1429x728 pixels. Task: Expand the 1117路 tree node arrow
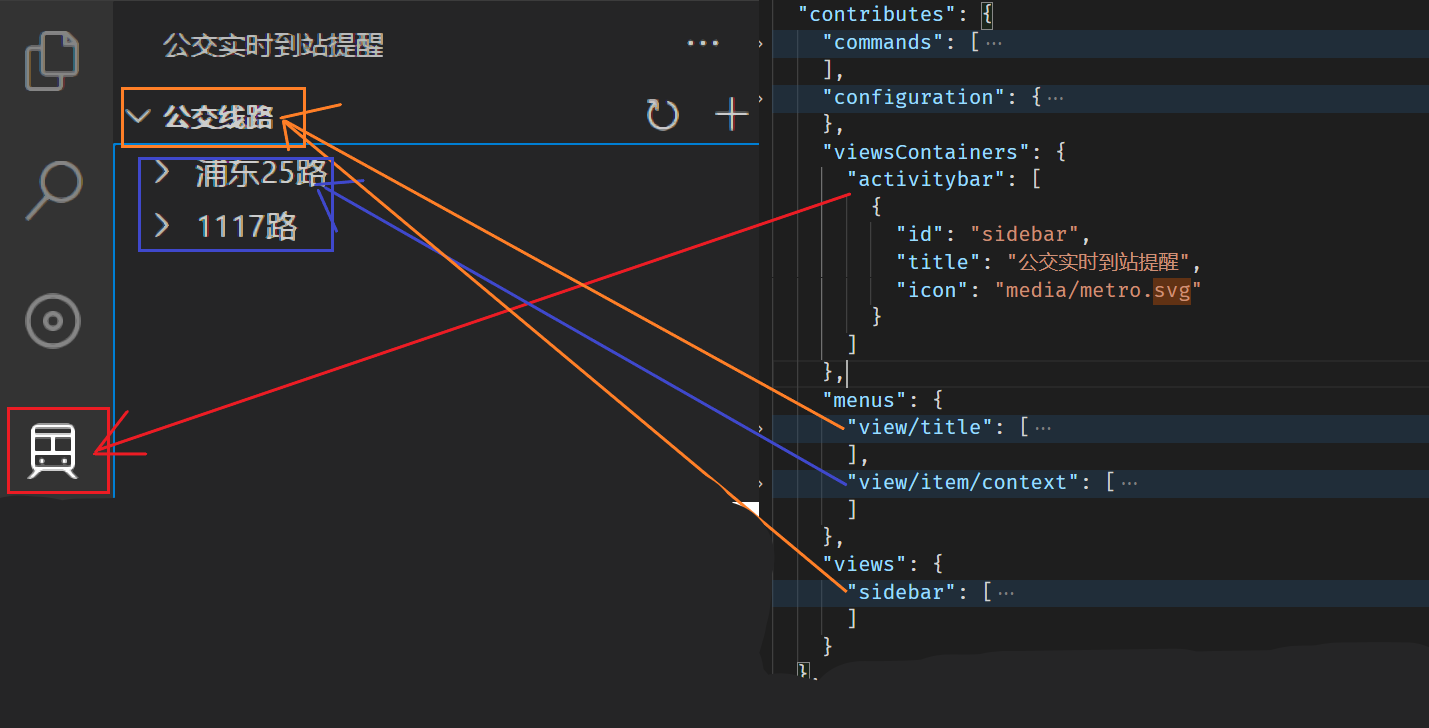[162, 227]
